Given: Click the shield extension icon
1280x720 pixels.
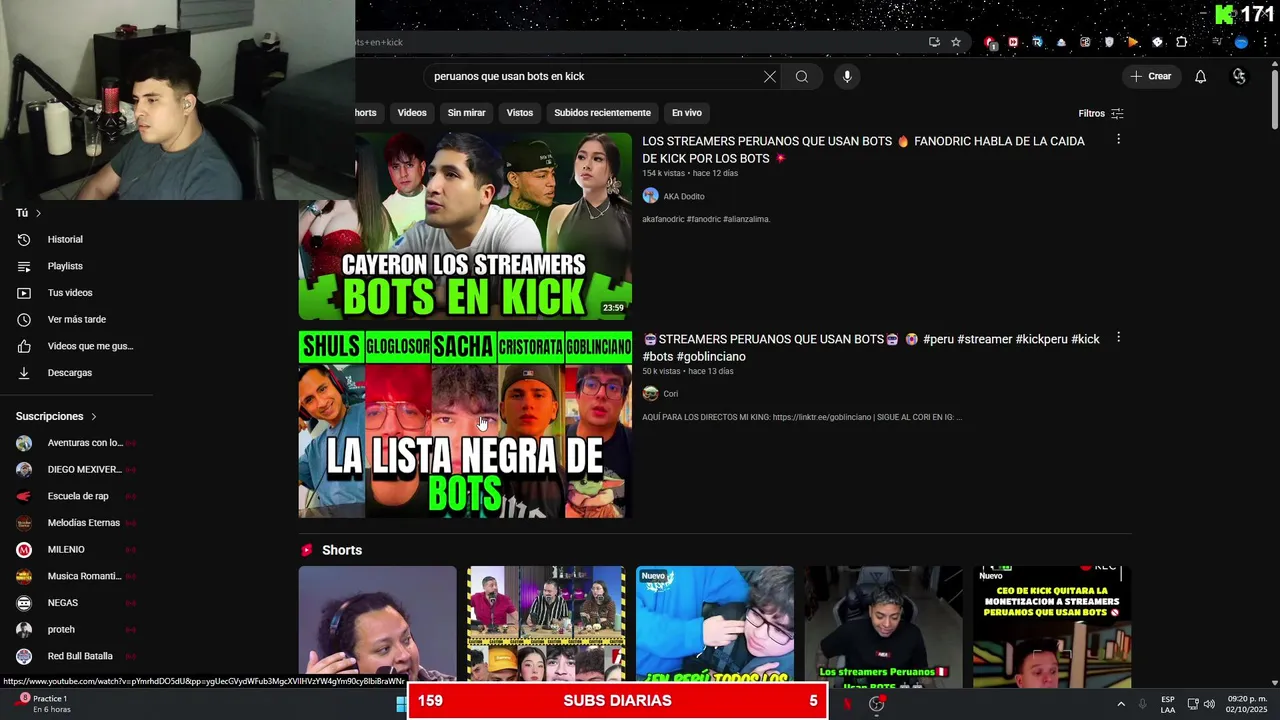Looking at the screenshot, I should (1109, 42).
